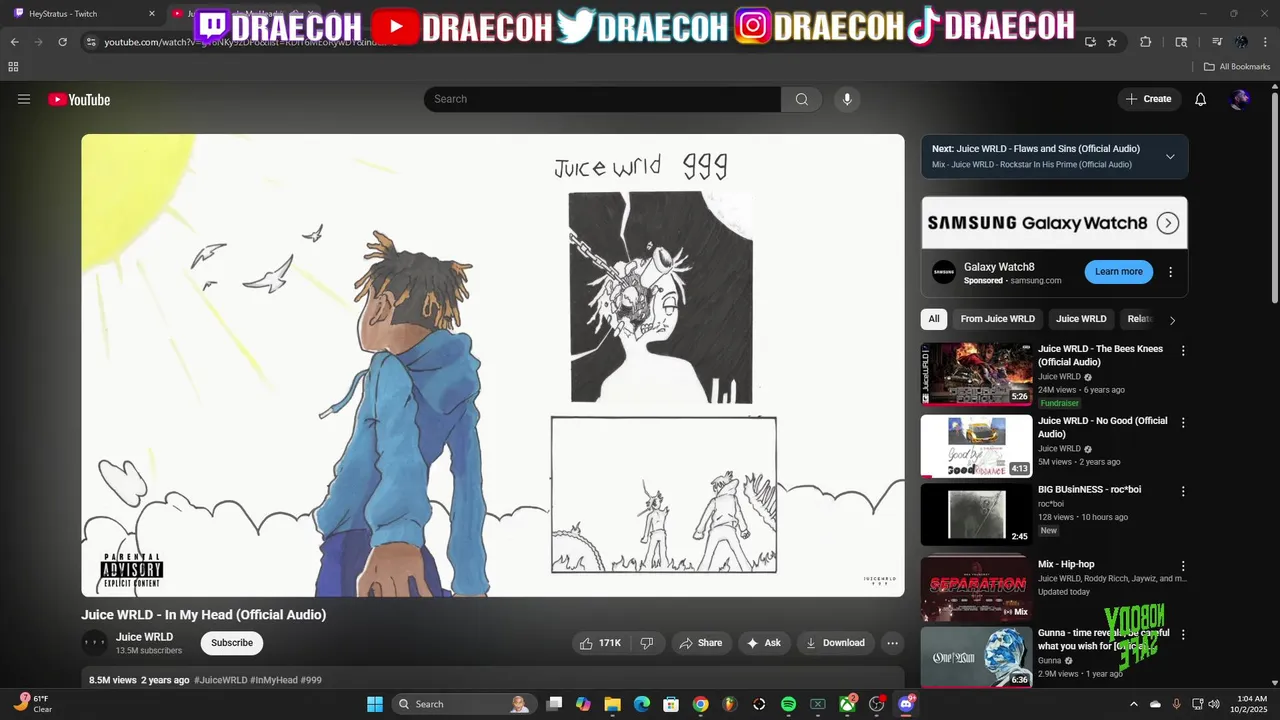Click the page vertical scrollbar
This screenshot has height=720, width=1280.
coord(1275,200)
